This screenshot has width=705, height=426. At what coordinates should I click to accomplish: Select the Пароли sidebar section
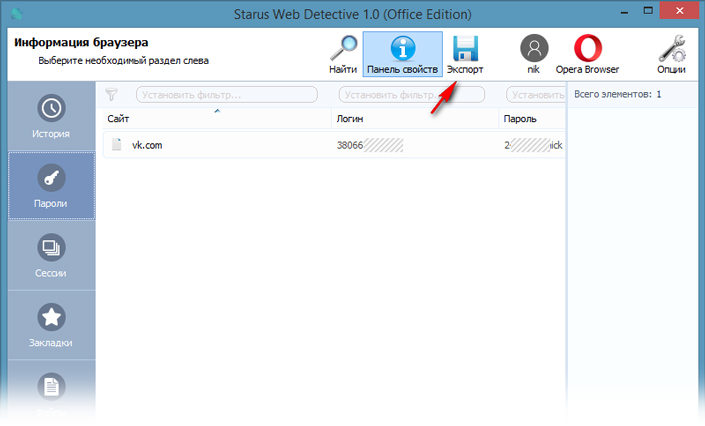[x=51, y=186]
